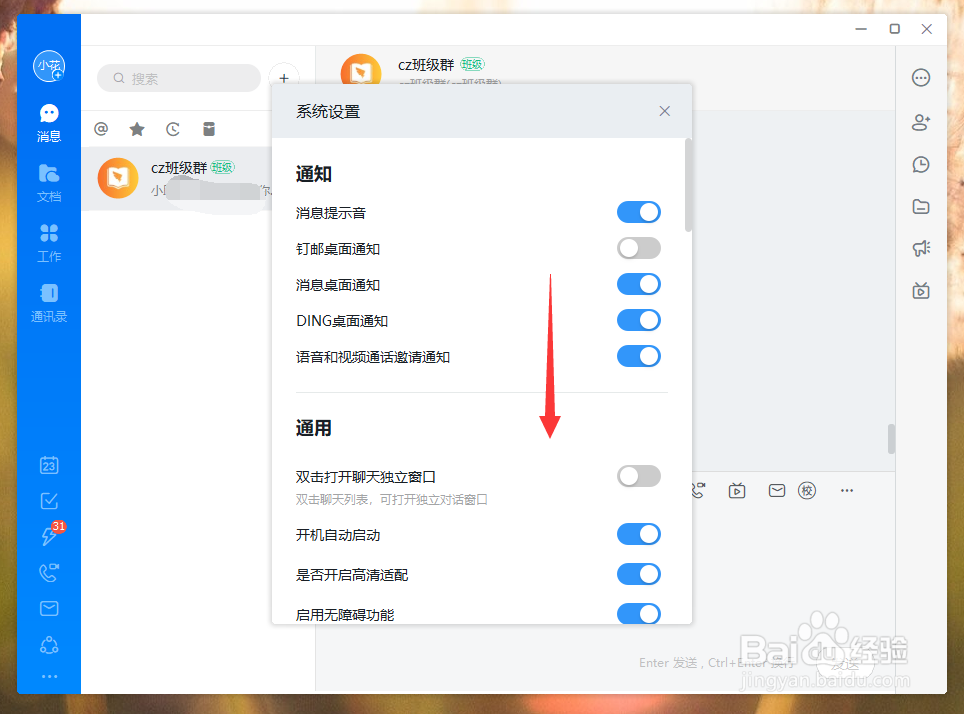Open the more (three dots) sidebar menu
The width and height of the screenshot is (964, 714).
coord(49,676)
